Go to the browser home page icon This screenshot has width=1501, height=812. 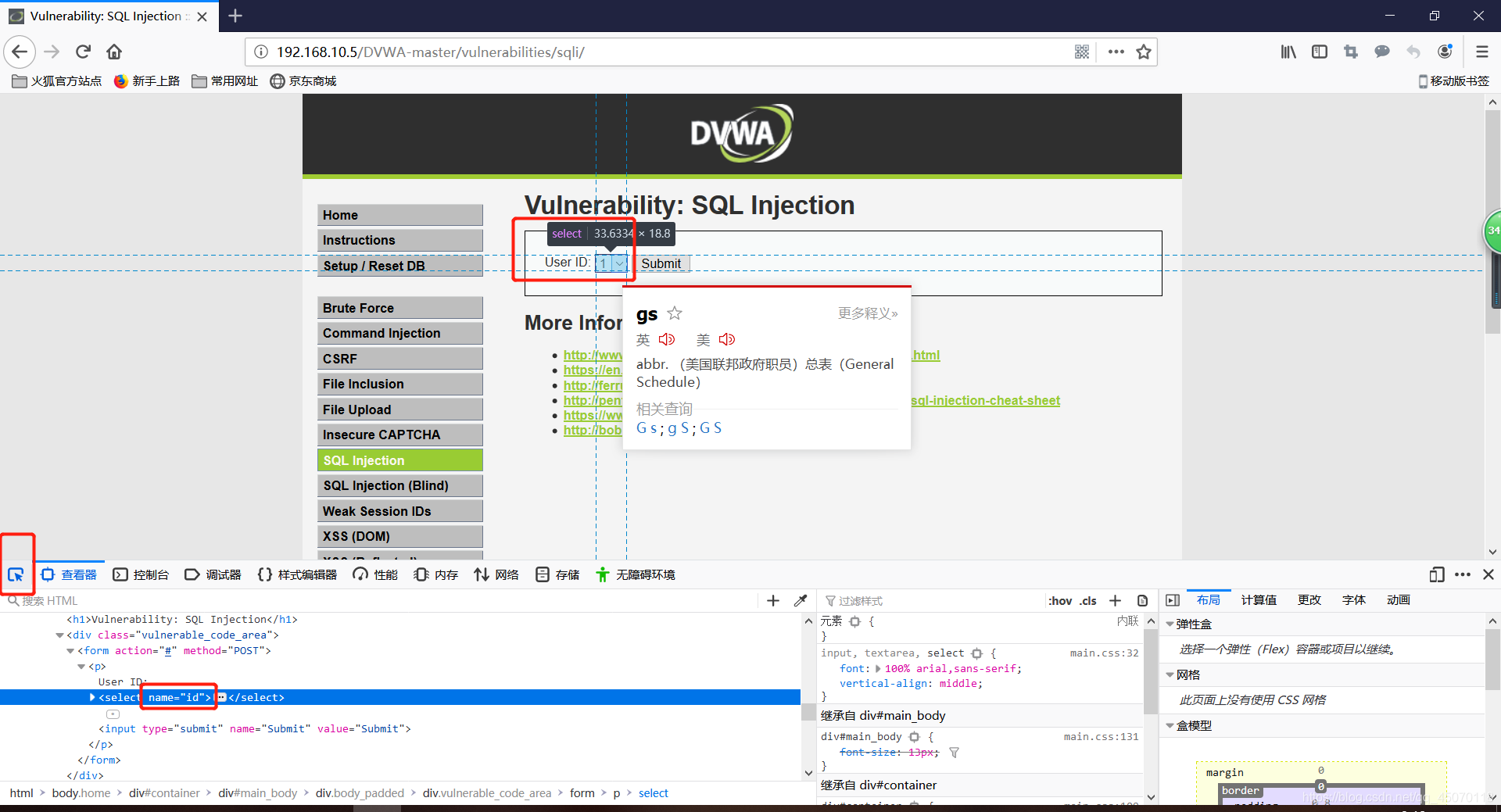pos(114,52)
